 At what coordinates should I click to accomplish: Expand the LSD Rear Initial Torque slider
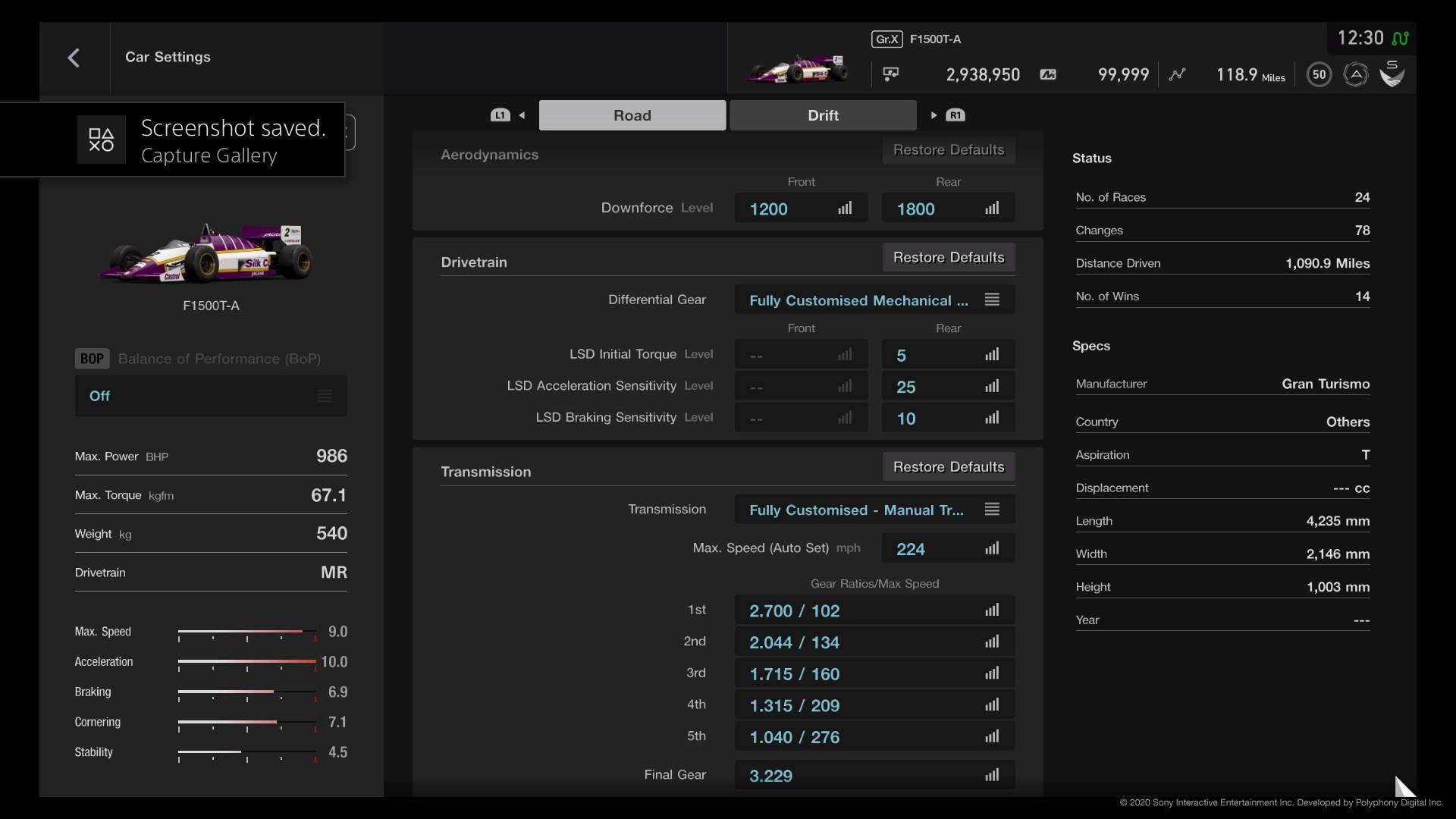992,354
